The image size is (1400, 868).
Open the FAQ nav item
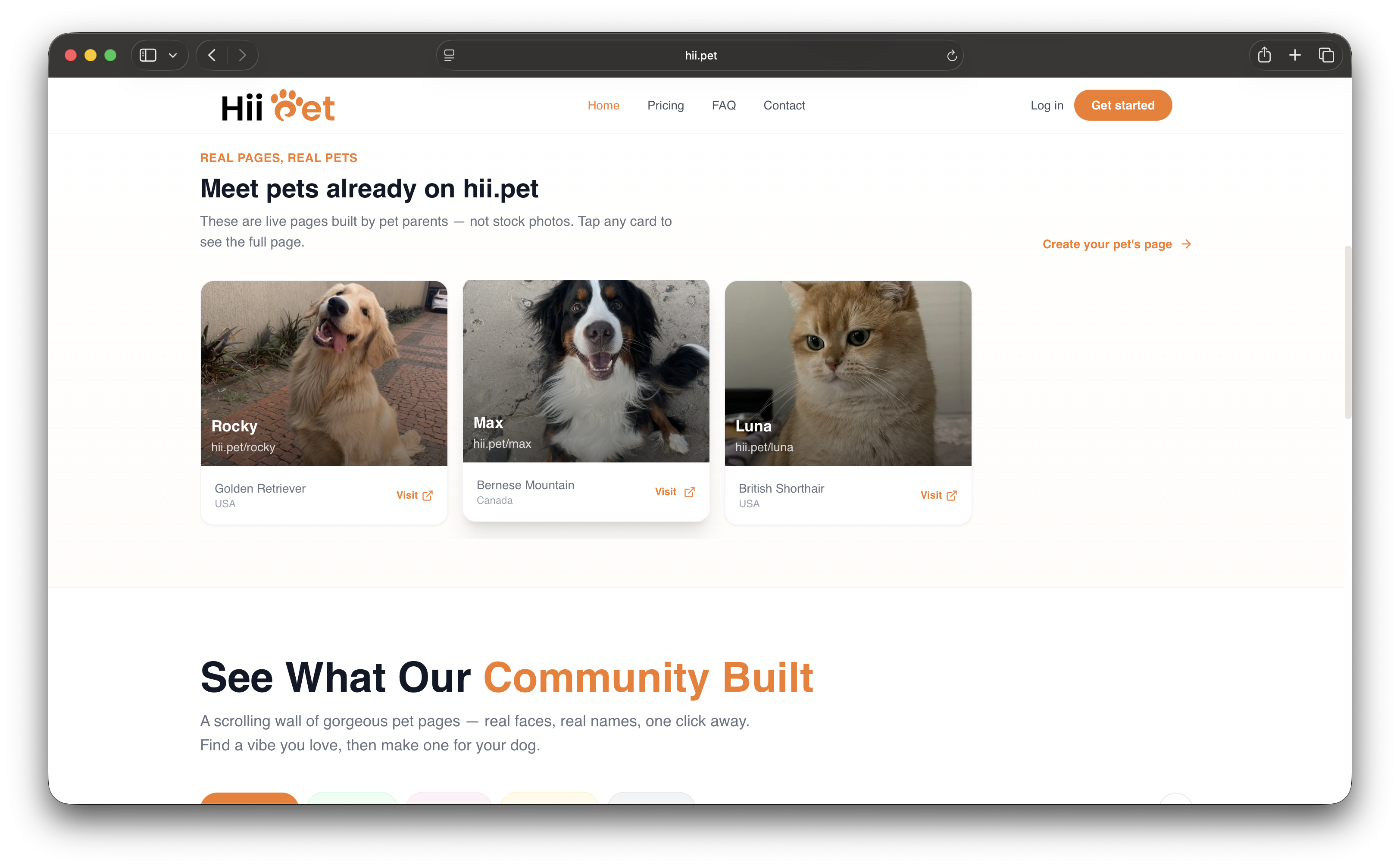coord(723,105)
